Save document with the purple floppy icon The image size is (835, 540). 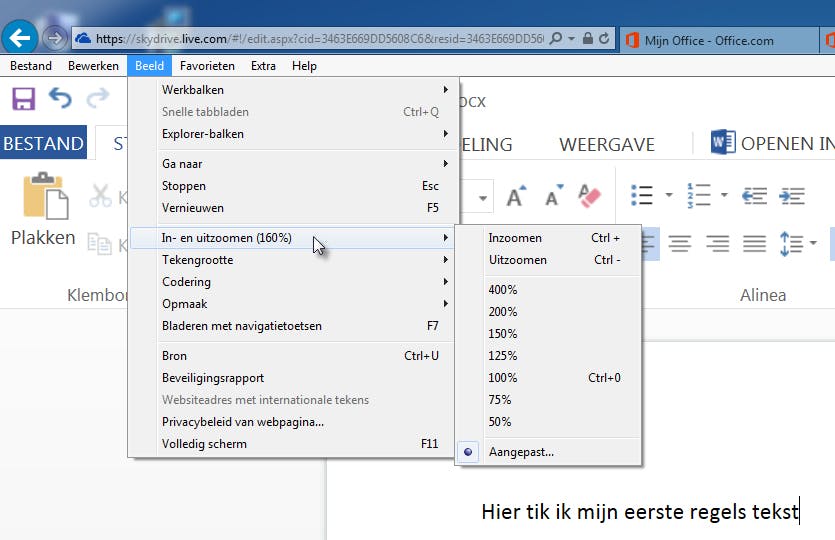tap(23, 99)
